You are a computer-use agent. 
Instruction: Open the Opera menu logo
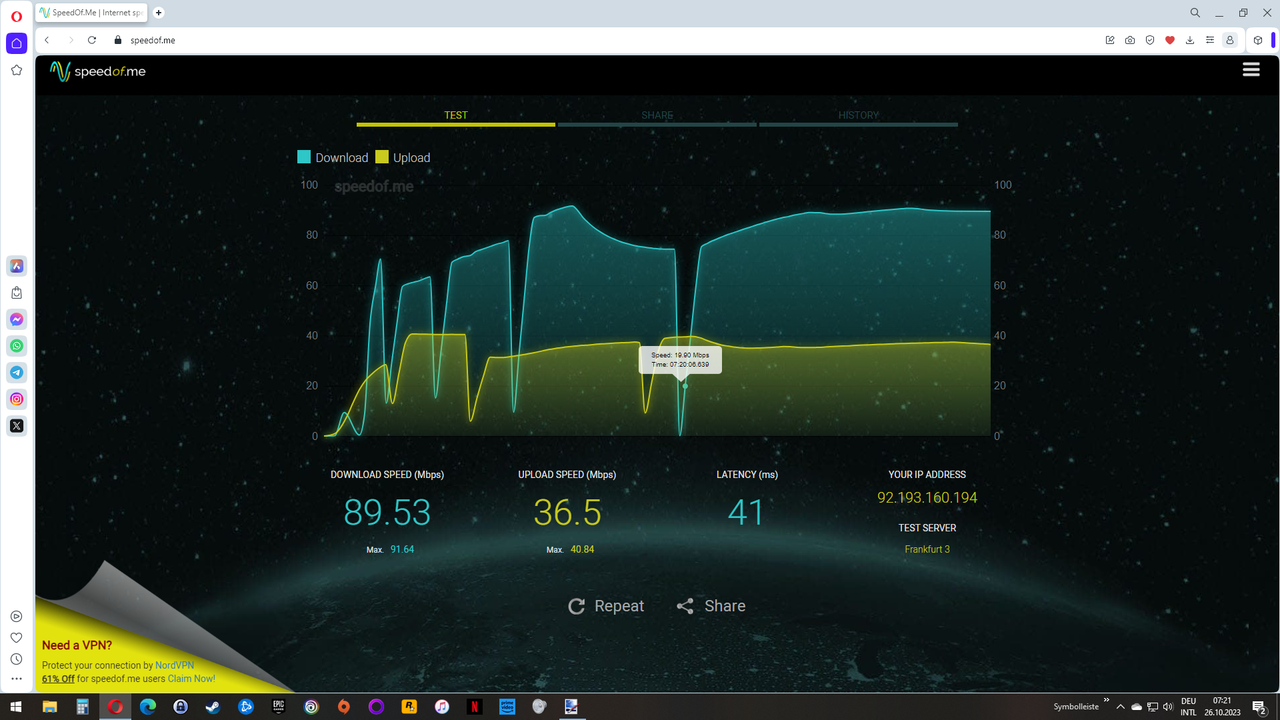point(16,16)
